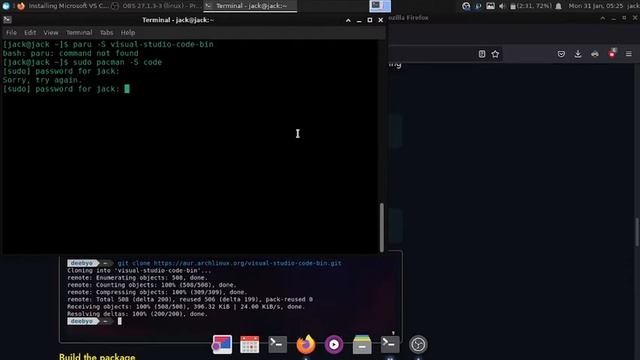Viewport: 640px width, 360px height.
Task: Open the terminal File menu
Action: (x=11, y=33)
